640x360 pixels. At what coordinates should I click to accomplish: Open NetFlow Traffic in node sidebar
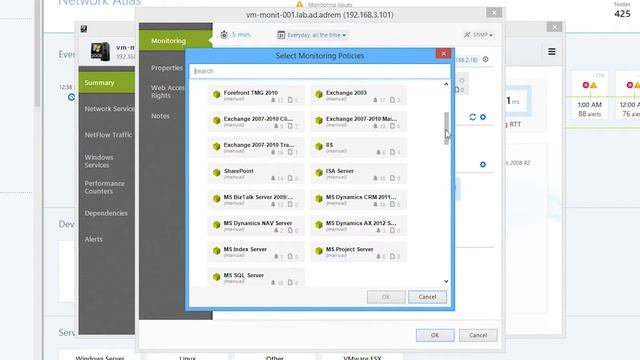pos(107,135)
